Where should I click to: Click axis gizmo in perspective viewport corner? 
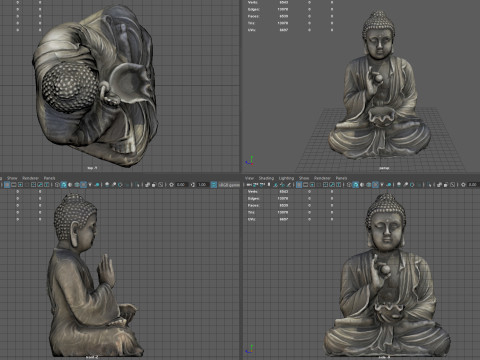[250, 161]
